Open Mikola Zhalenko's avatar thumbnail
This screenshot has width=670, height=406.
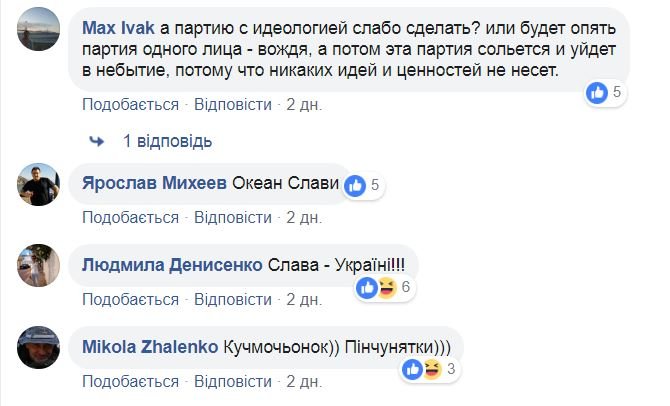point(39,348)
